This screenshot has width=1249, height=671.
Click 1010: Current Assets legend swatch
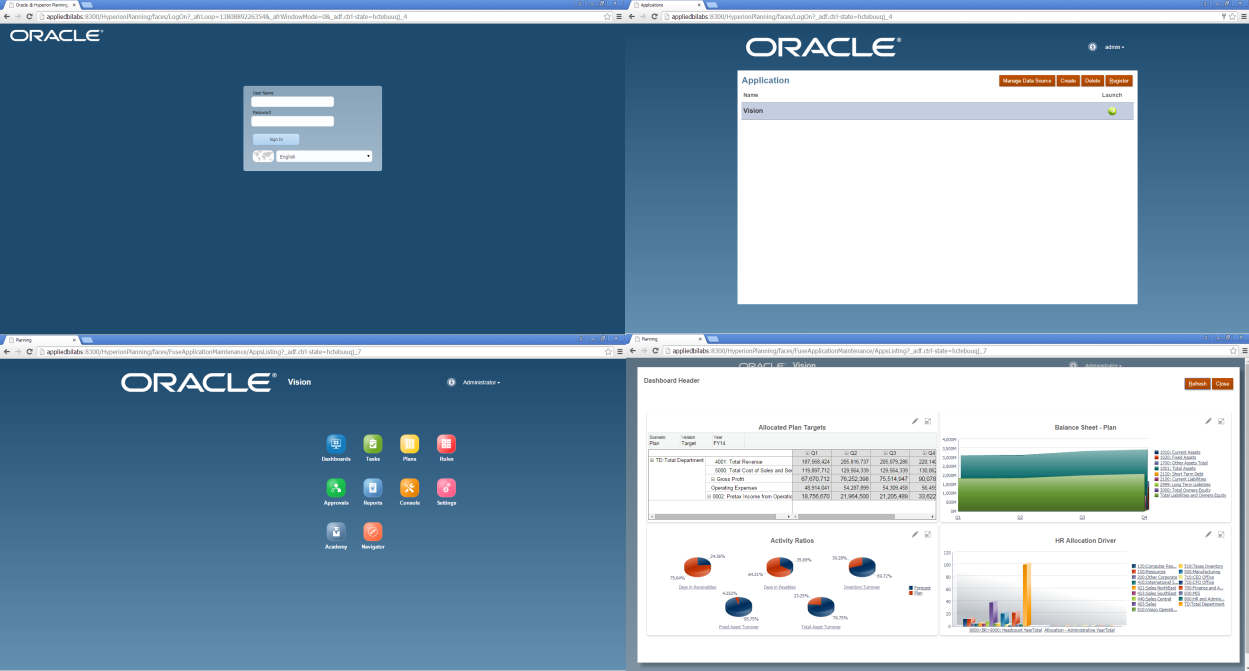pos(1156,453)
